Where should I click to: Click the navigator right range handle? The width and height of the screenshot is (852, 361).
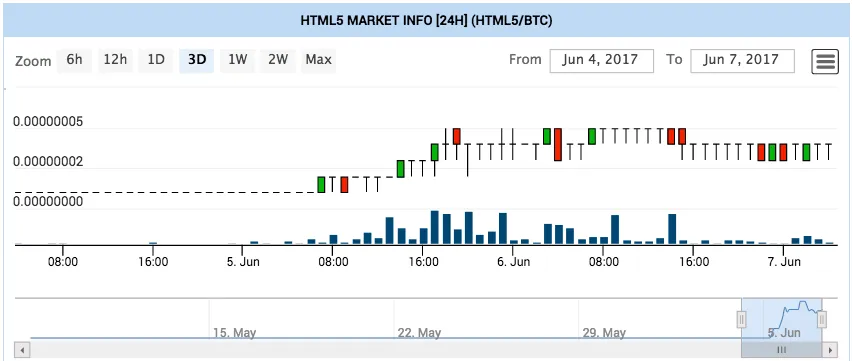(822, 320)
